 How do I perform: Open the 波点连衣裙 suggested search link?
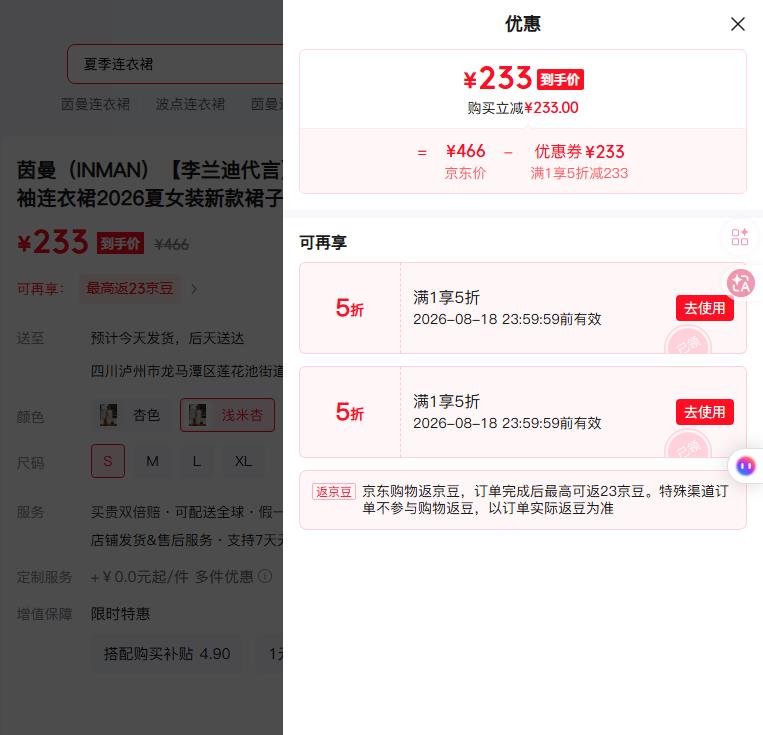point(190,104)
